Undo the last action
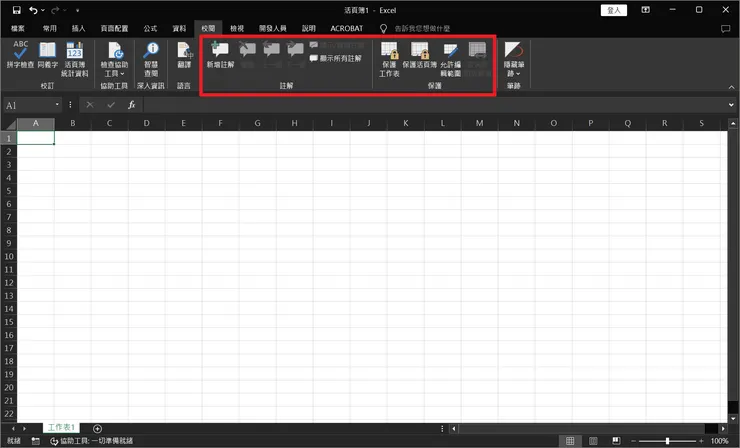 (33, 10)
